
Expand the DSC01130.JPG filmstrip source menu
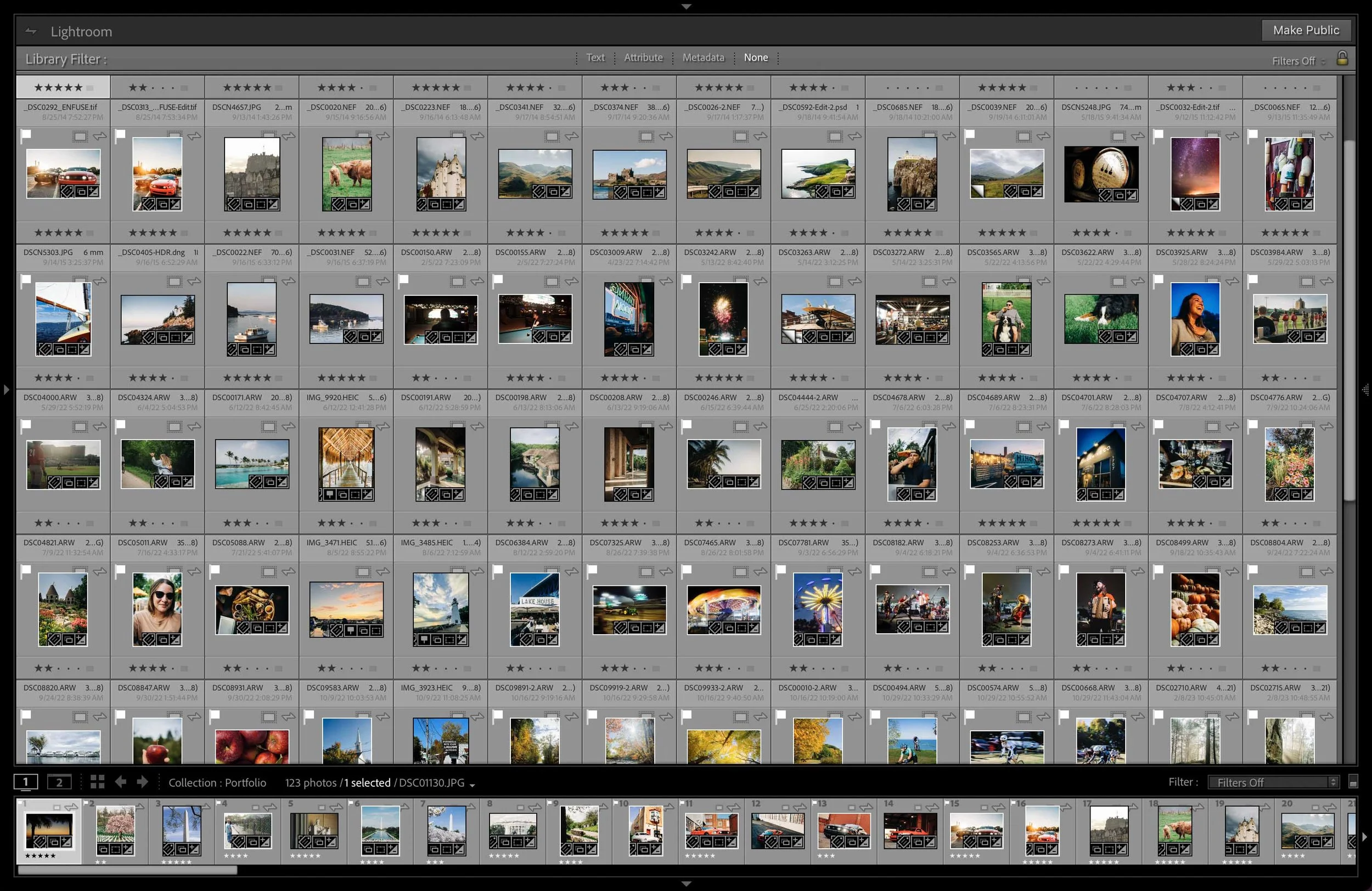pyautogui.click(x=472, y=785)
